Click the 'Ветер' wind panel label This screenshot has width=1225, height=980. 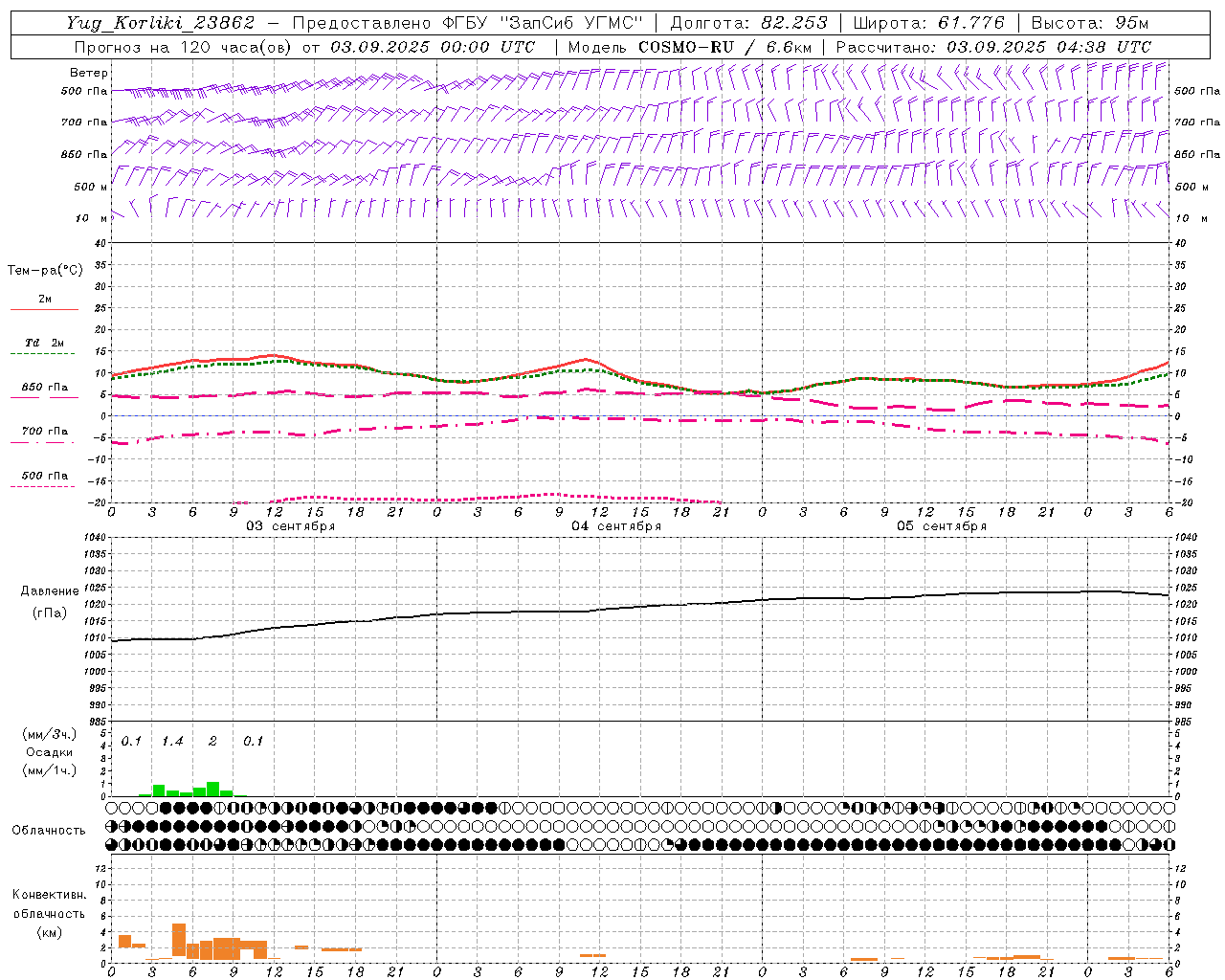(89, 73)
